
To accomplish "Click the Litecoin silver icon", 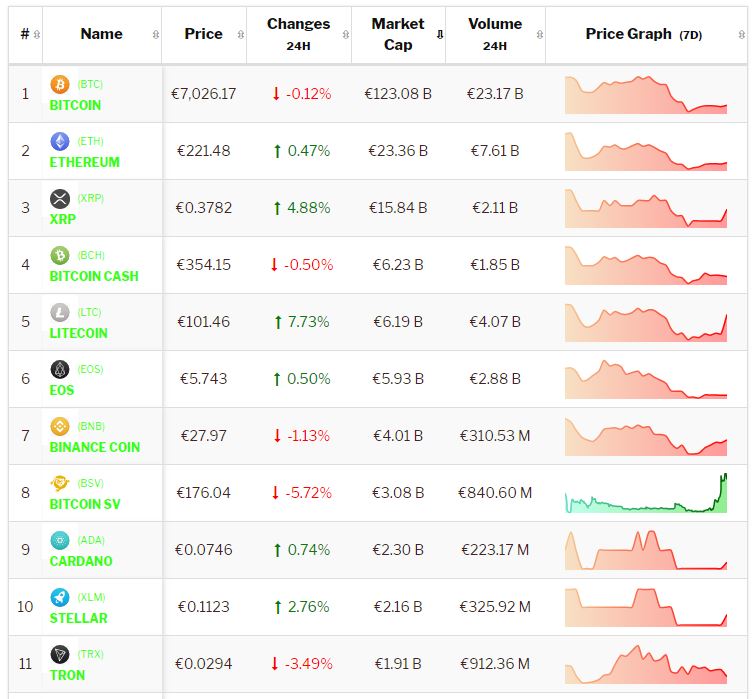I will click(59, 312).
